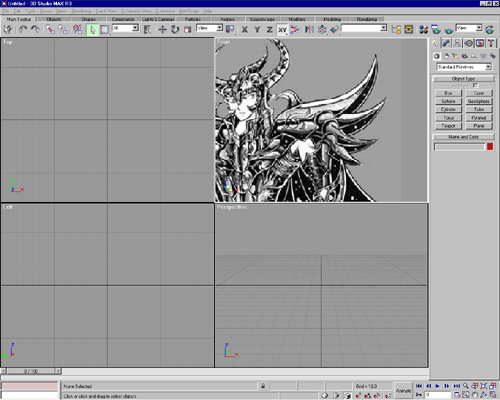Open the reference coordinate system View dropdown
This screenshot has width=500, height=400.
210,28
